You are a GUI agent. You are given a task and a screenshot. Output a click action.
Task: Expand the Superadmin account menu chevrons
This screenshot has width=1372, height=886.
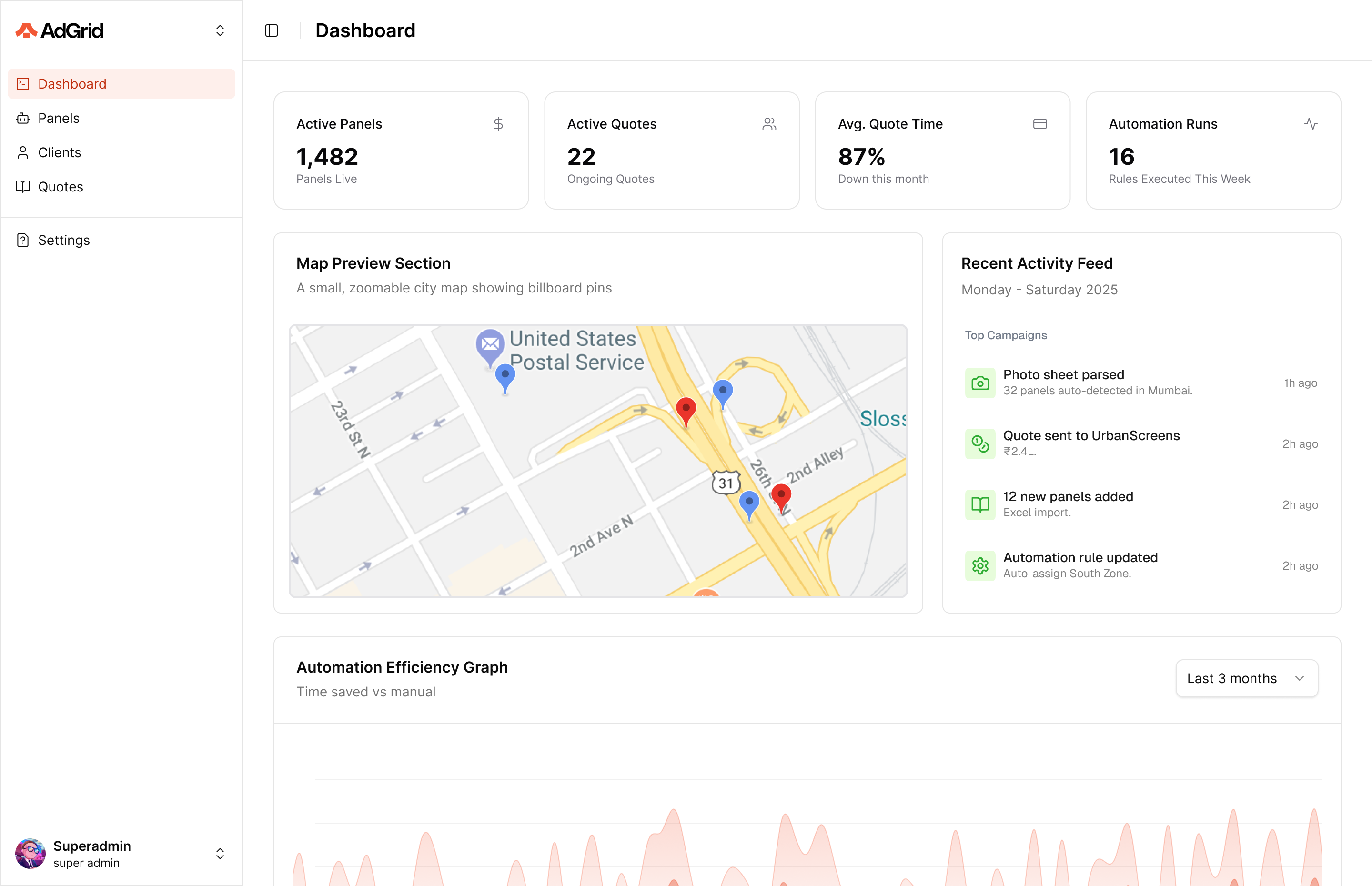pyautogui.click(x=220, y=854)
